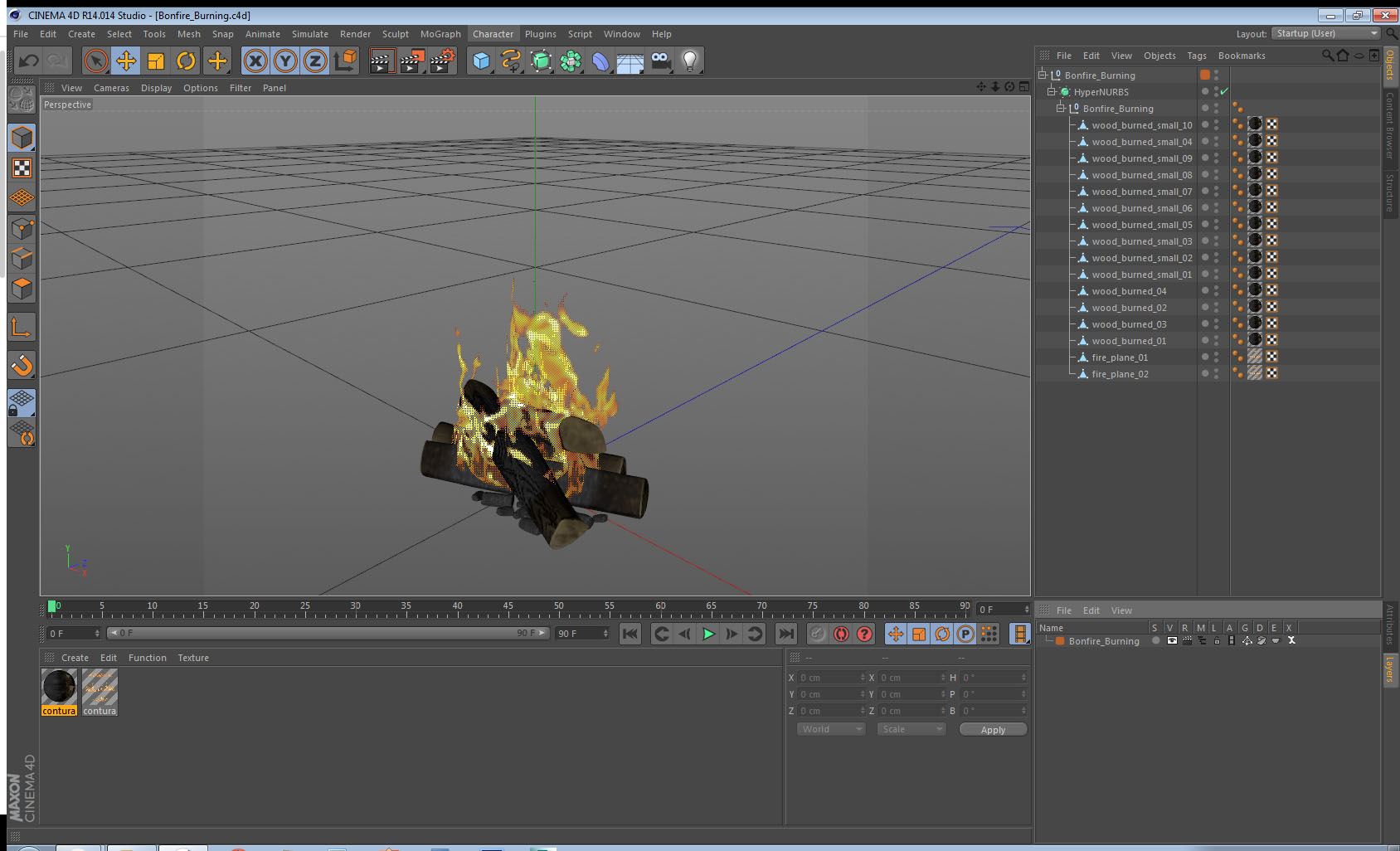This screenshot has width=1400, height=851.
Task: Select the Live Selection tool
Action: pyautogui.click(x=96, y=61)
